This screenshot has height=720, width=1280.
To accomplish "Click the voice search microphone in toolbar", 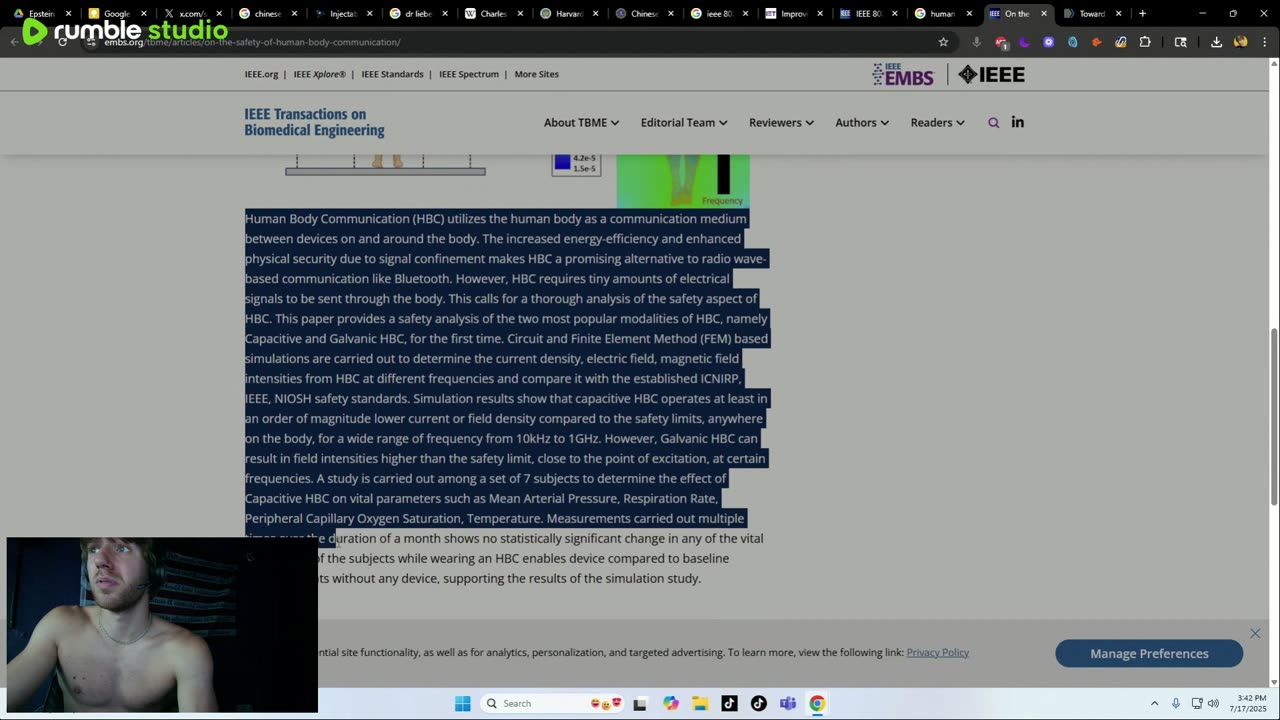I will (x=976, y=42).
